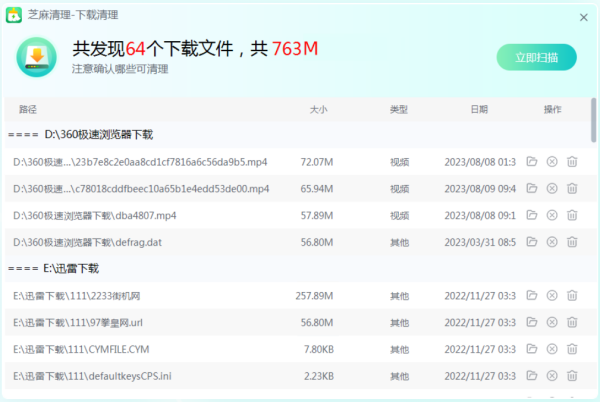The image size is (600, 402).
Task: Open folder for 23b7e8c2e0aa8cd1cf7816a6c56da9b5.mp4
Action: coord(532,161)
